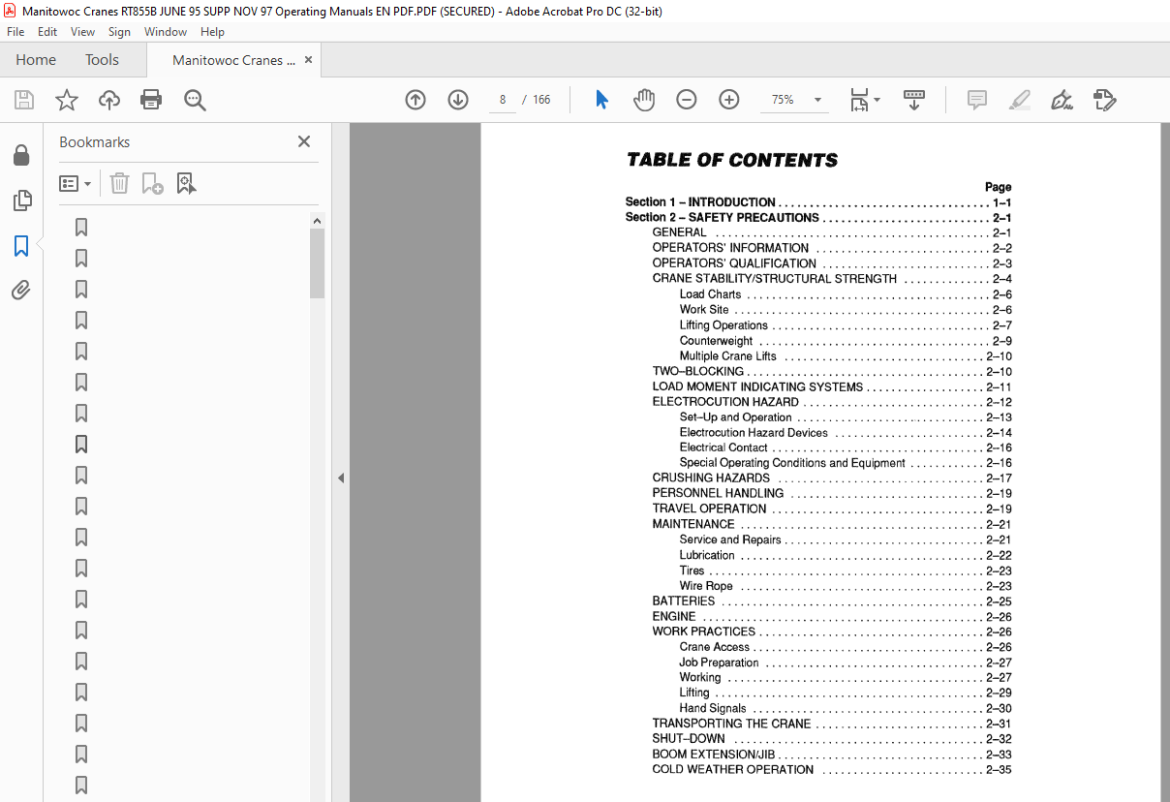
Task: Select the Manitowoc Cranes document tab
Action: pyautogui.click(x=234, y=60)
